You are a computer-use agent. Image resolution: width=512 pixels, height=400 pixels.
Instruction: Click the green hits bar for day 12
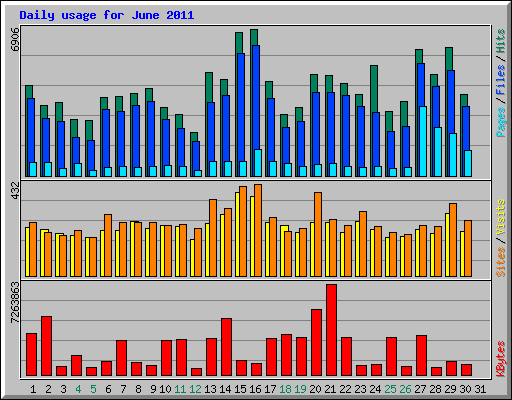click(194, 137)
